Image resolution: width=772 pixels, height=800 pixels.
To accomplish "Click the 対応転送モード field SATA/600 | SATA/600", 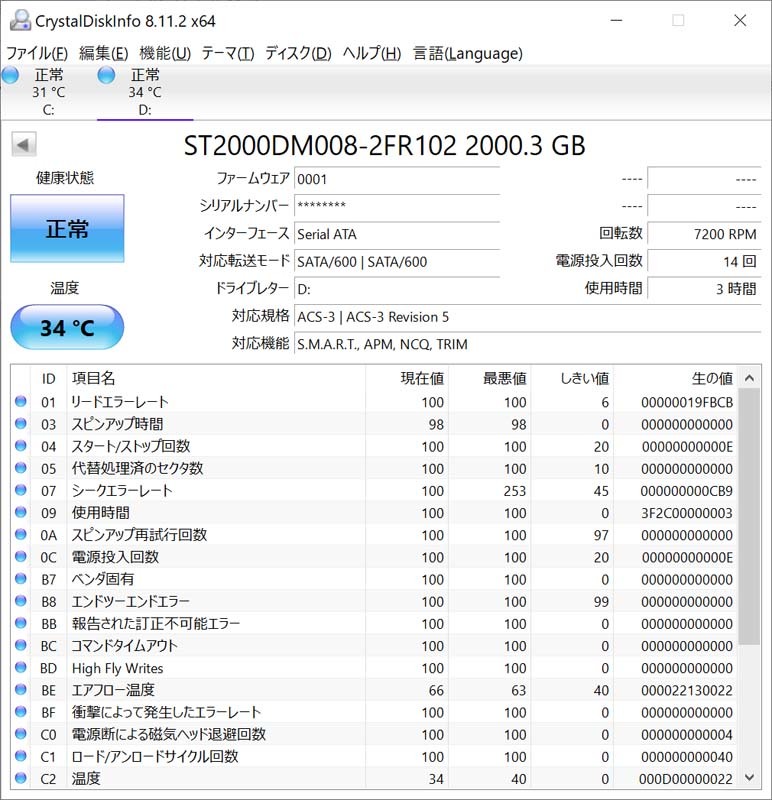I will (396, 261).
